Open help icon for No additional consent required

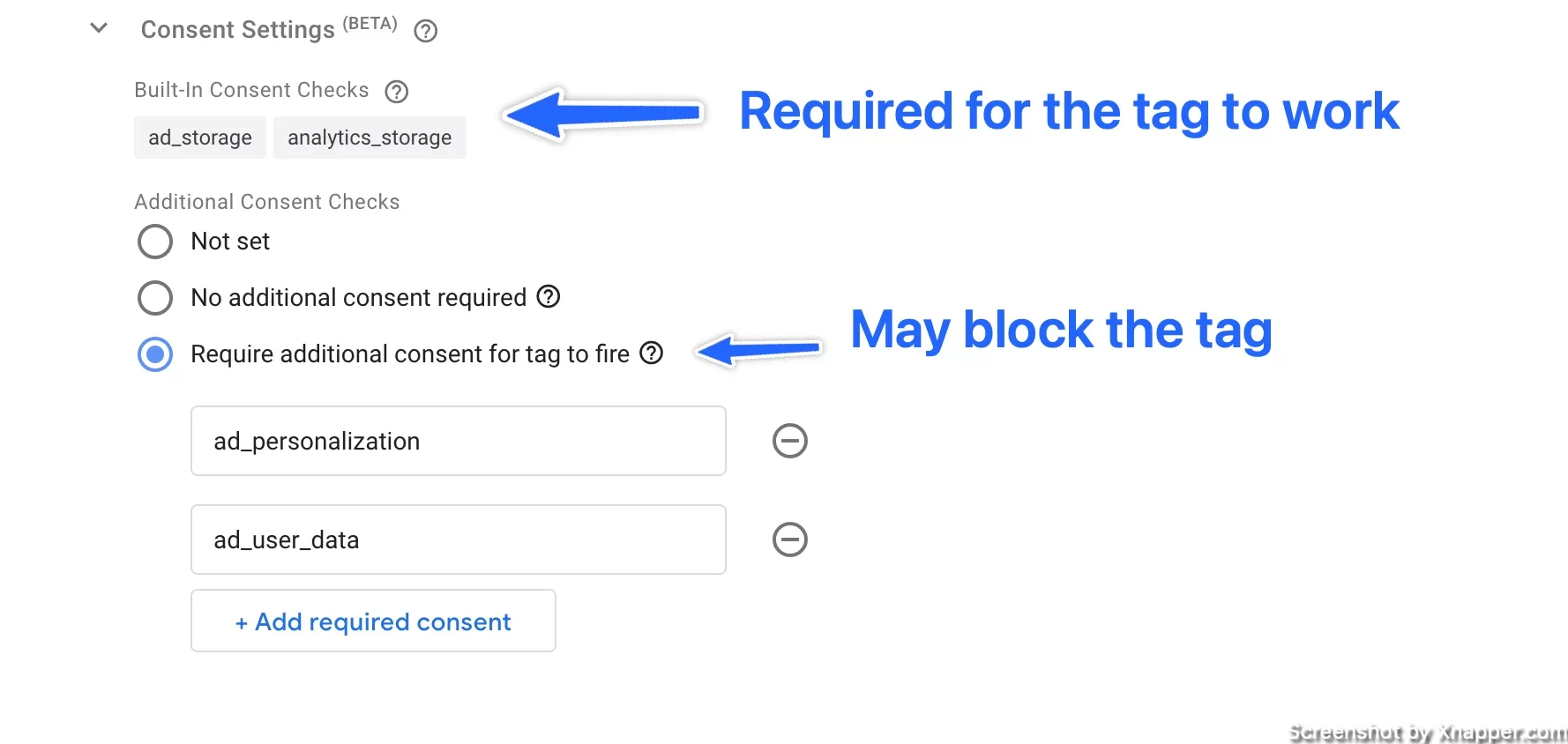point(549,296)
